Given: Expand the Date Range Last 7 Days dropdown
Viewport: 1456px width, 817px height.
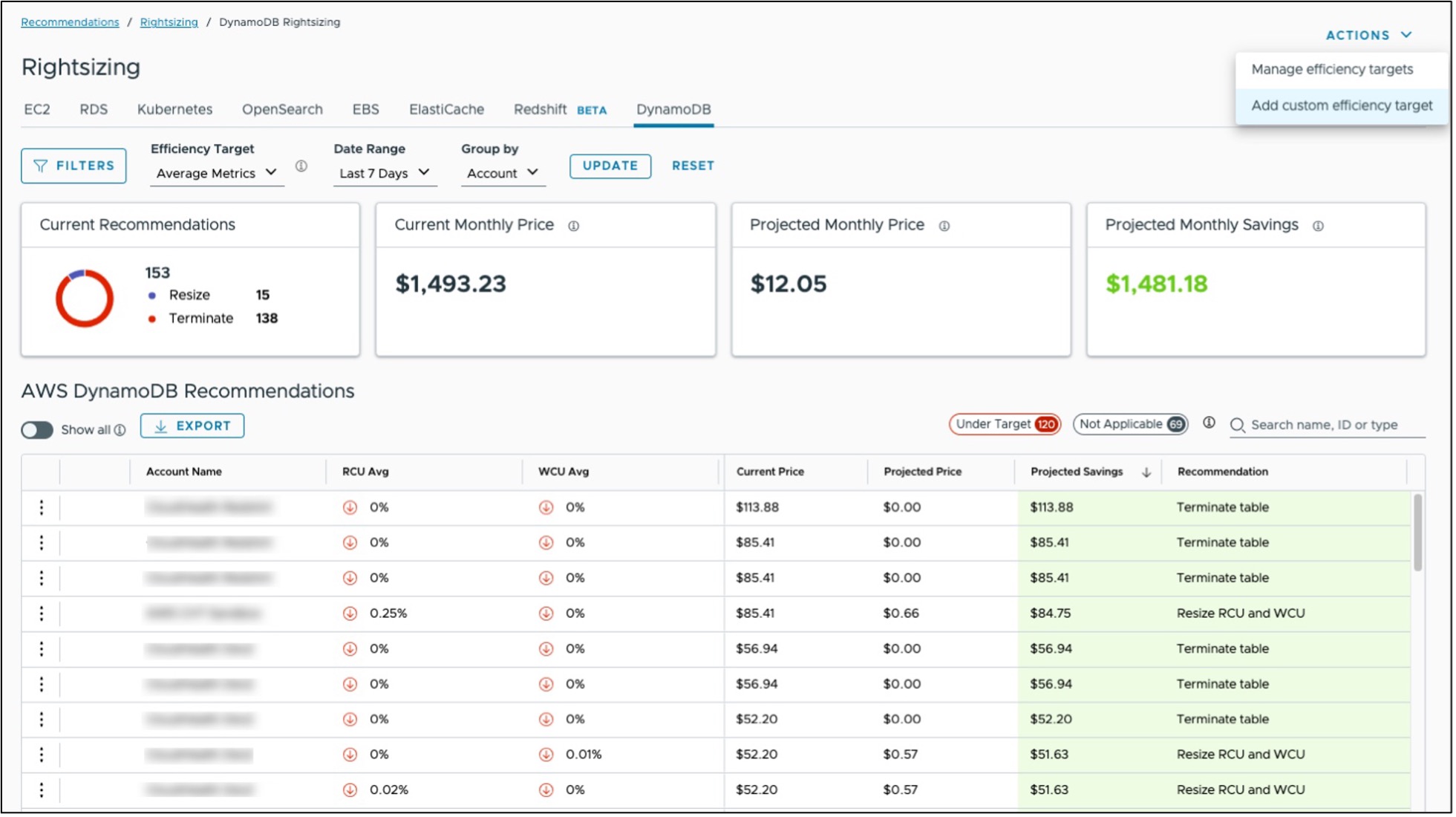Looking at the screenshot, I should [384, 173].
